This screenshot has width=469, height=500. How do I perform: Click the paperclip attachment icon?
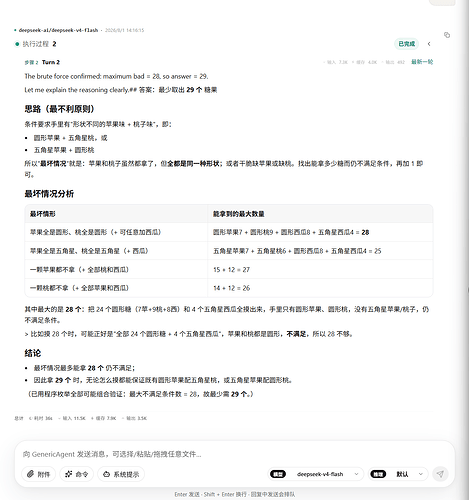point(31,474)
